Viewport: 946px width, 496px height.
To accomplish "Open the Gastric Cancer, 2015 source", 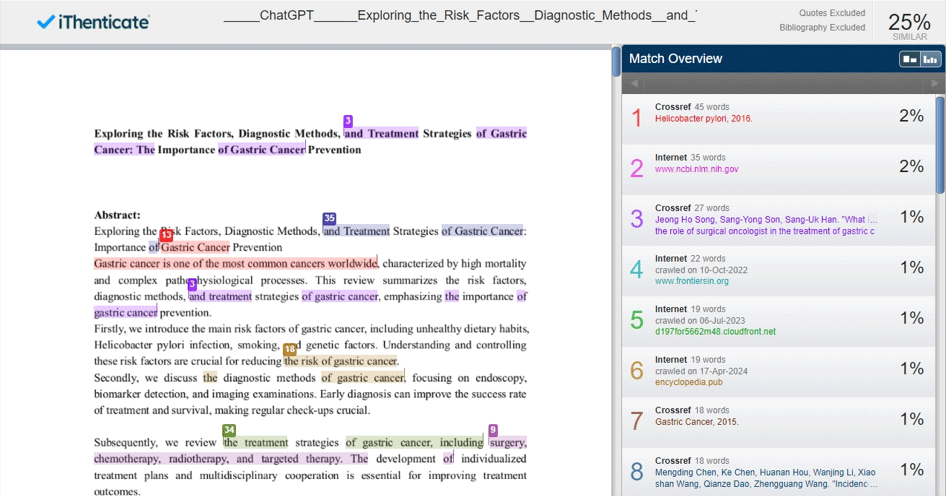I will click(697, 422).
